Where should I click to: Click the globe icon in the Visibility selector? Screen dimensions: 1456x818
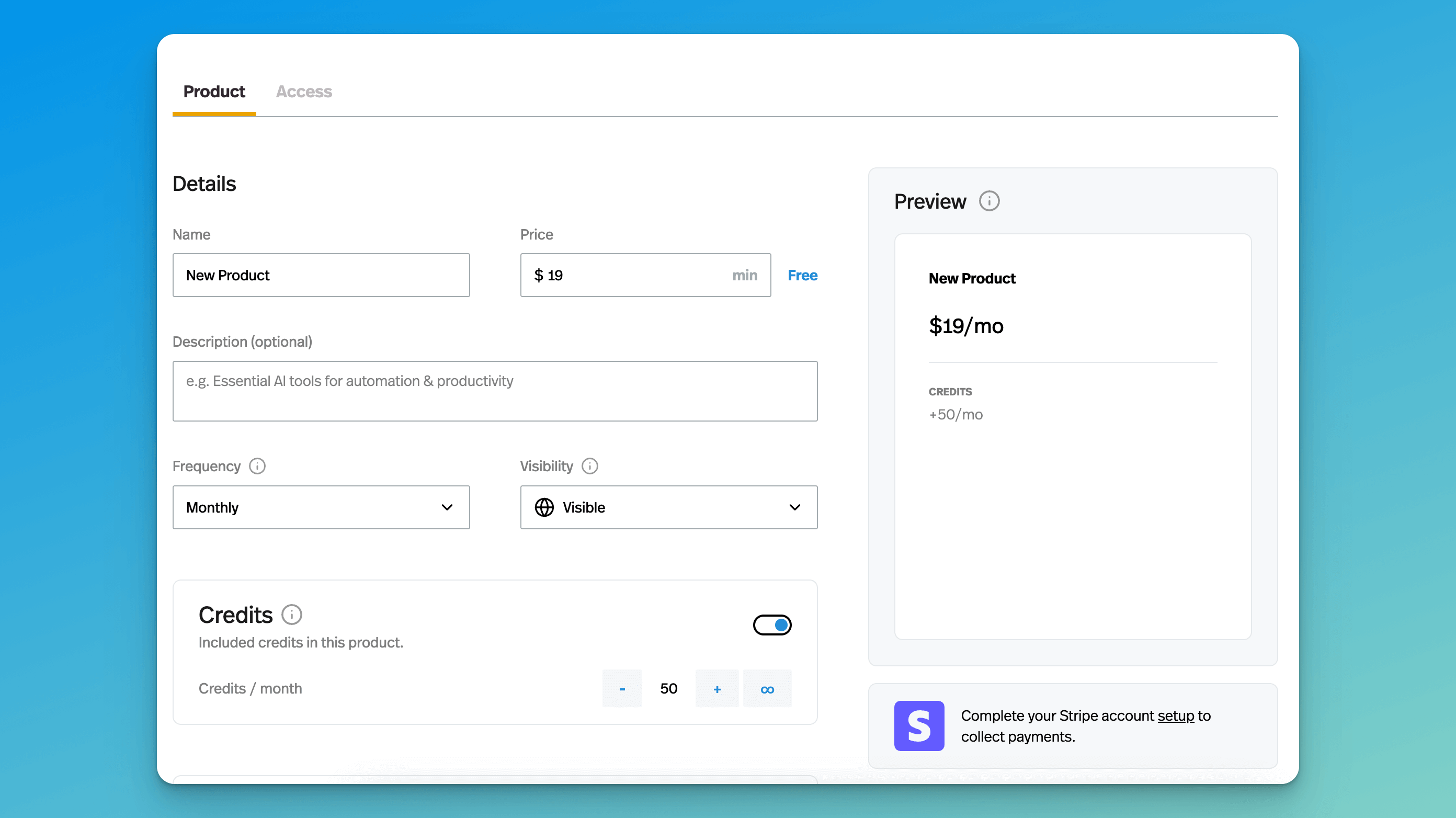point(544,507)
